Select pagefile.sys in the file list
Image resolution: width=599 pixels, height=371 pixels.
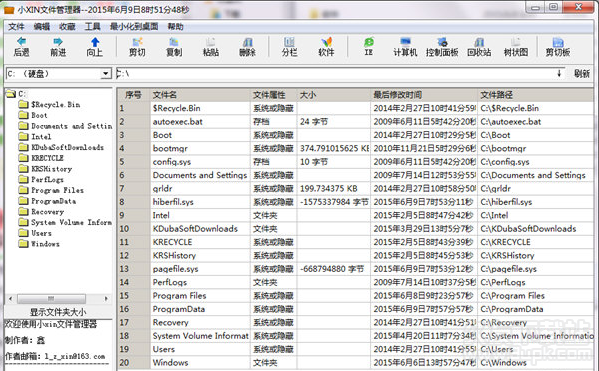tap(175, 269)
